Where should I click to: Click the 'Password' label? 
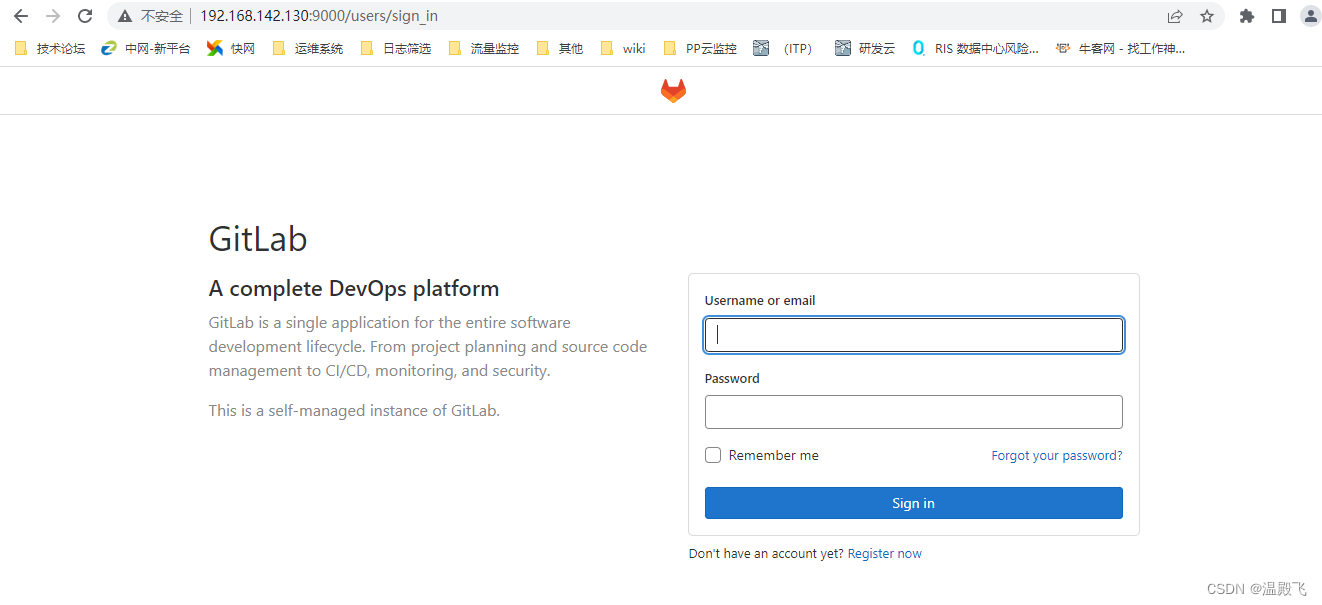(x=732, y=378)
